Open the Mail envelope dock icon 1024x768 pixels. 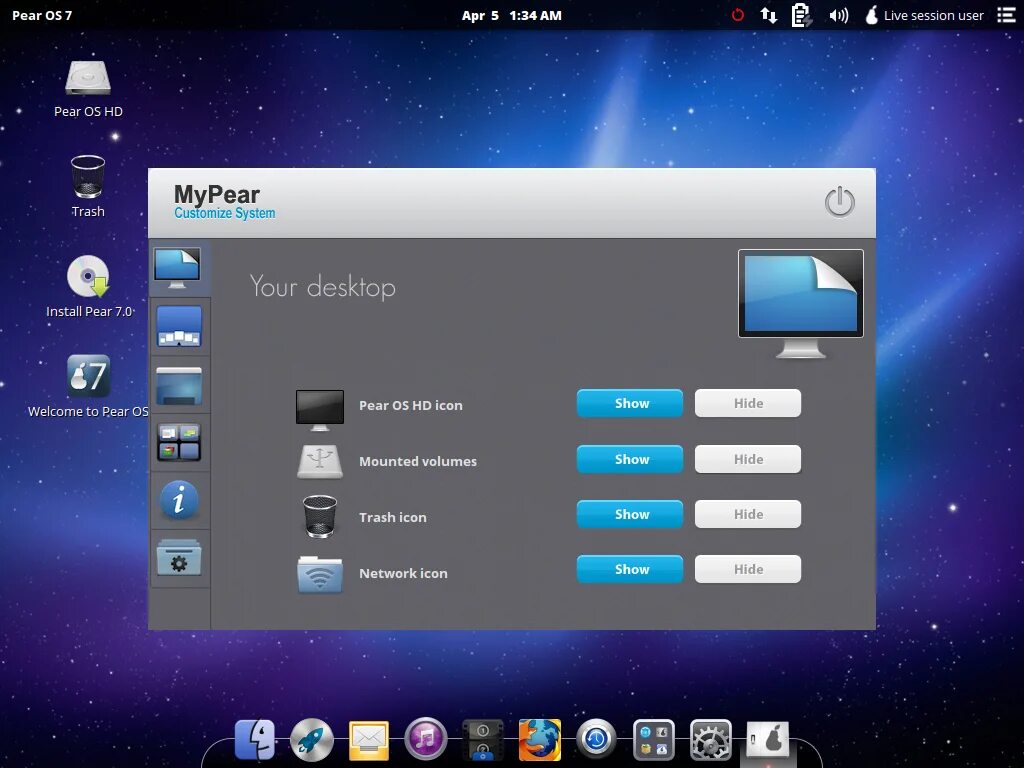[369, 741]
